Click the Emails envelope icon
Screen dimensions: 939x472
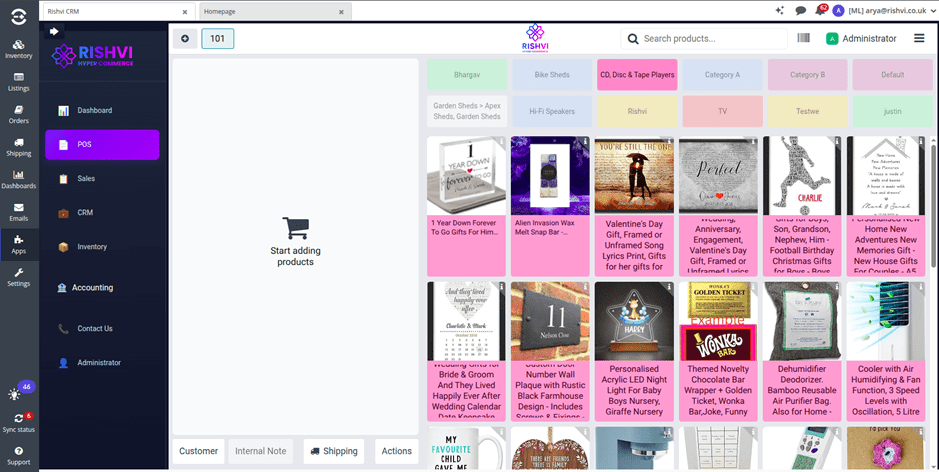[18, 212]
